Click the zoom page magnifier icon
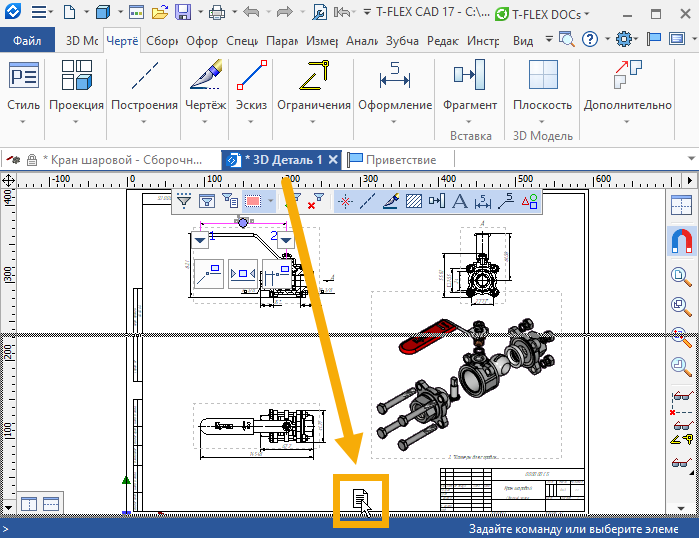Screen dimensions: 699x538 coord(681,276)
